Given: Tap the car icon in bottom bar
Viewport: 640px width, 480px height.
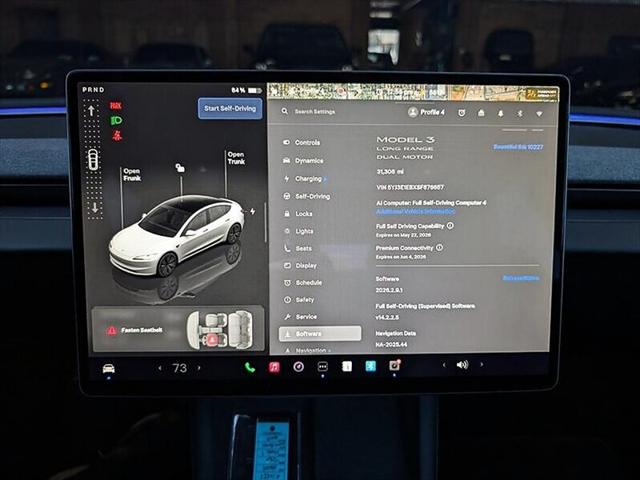Looking at the screenshot, I should [109, 369].
